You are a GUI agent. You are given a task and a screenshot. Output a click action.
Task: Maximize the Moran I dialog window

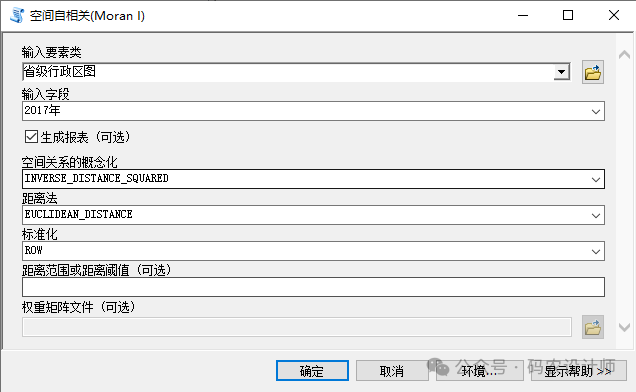click(x=568, y=15)
